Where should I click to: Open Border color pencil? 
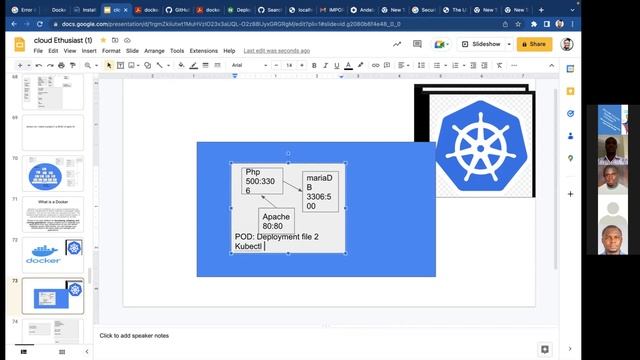pyautogui.click(x=193, y=65)
